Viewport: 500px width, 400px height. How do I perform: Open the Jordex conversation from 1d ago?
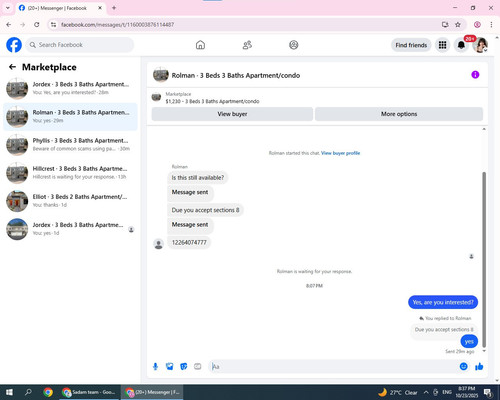[x=70, y=229]
